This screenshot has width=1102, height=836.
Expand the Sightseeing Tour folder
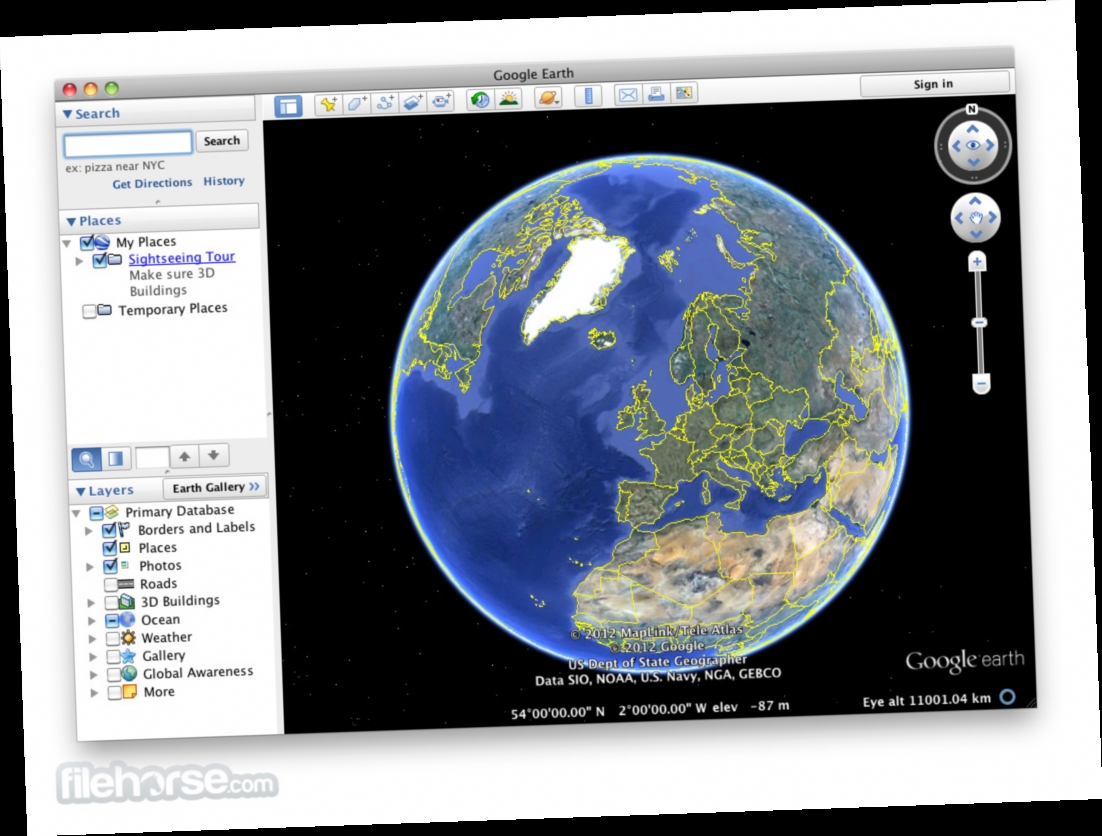point(79,261)
